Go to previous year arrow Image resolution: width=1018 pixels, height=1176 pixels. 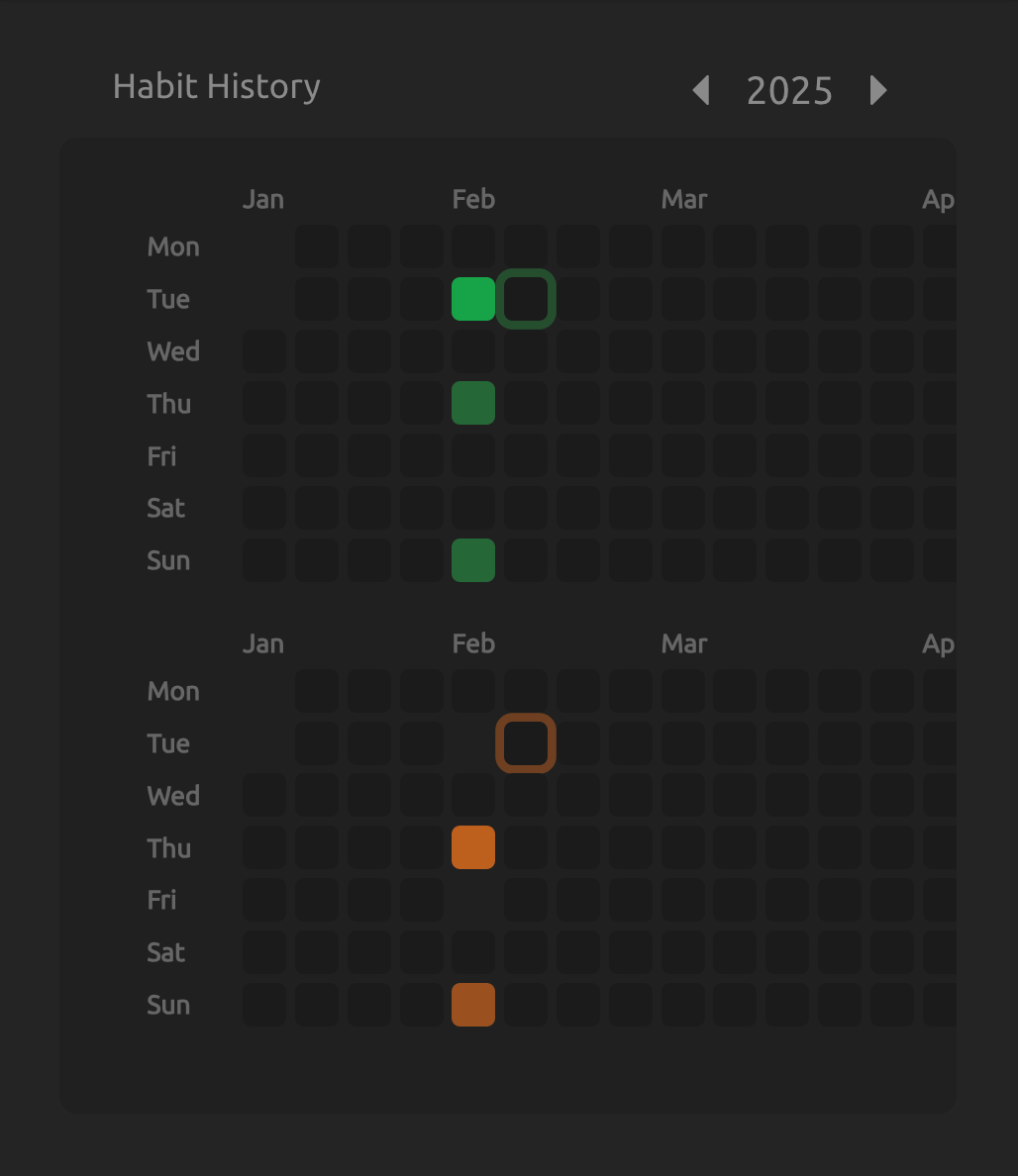pyautogui.click(x=701, y=91)
